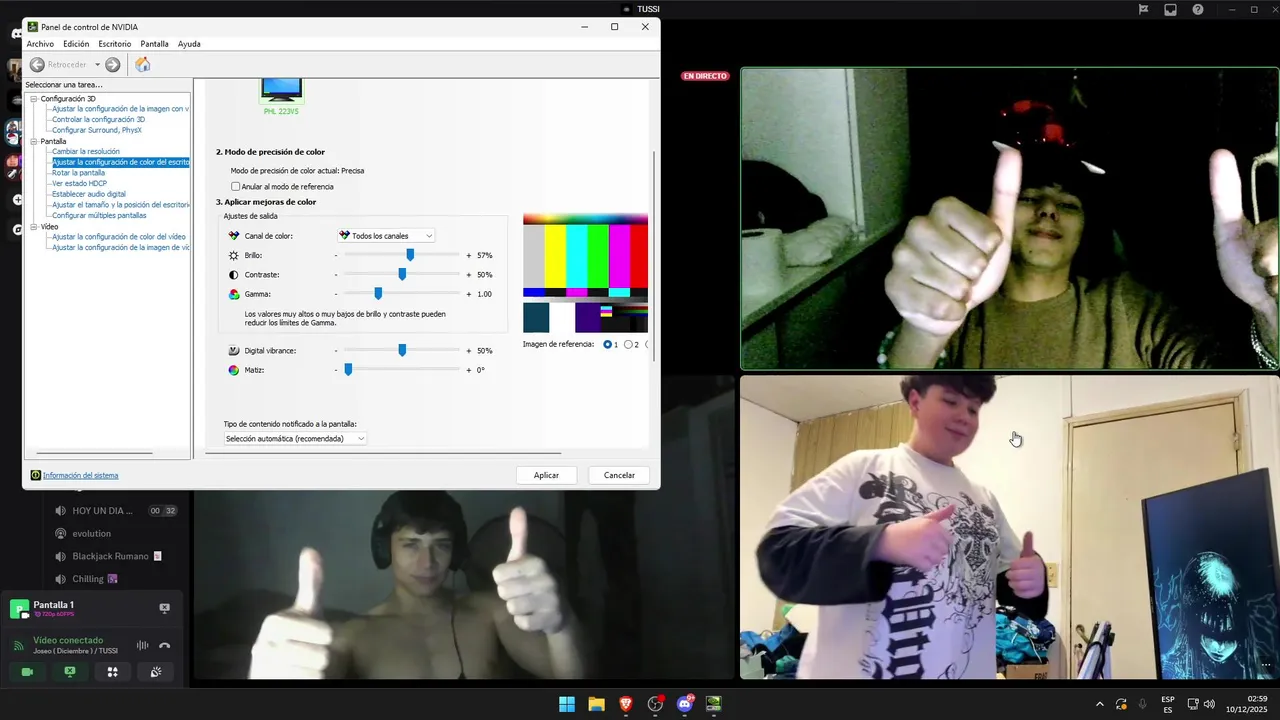The width and height of the screenshot is (1280, 720).
Task: Select Configurar Surround, PhysX task
Action: pos(97,130)
